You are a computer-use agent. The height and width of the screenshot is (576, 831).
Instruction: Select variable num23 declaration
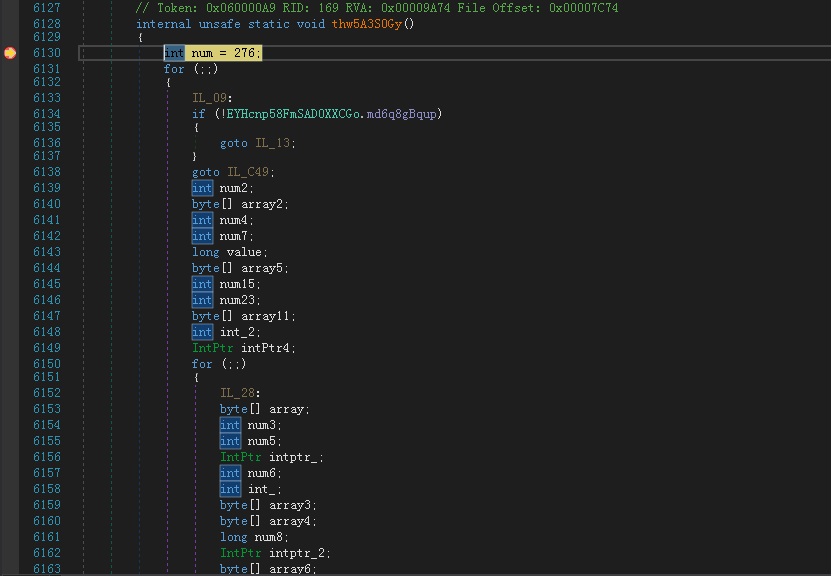pyautogui.click(x=237, y=300)
